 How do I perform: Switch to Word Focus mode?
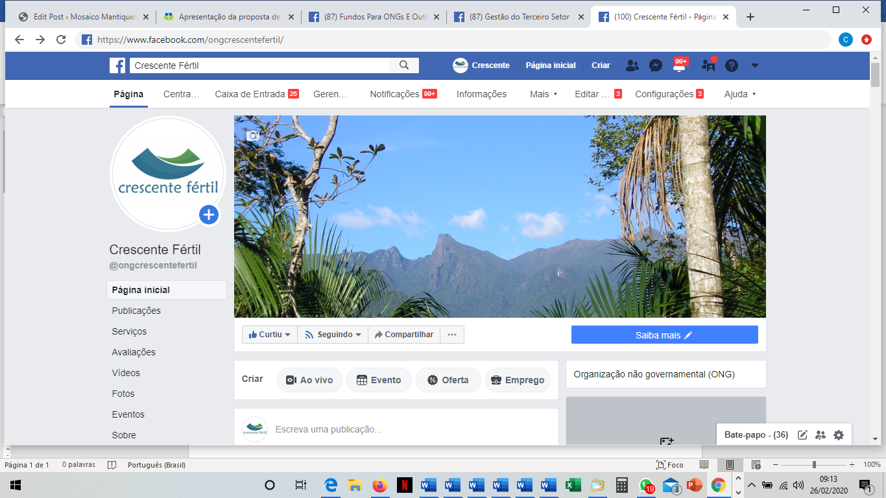coord(670,465)
